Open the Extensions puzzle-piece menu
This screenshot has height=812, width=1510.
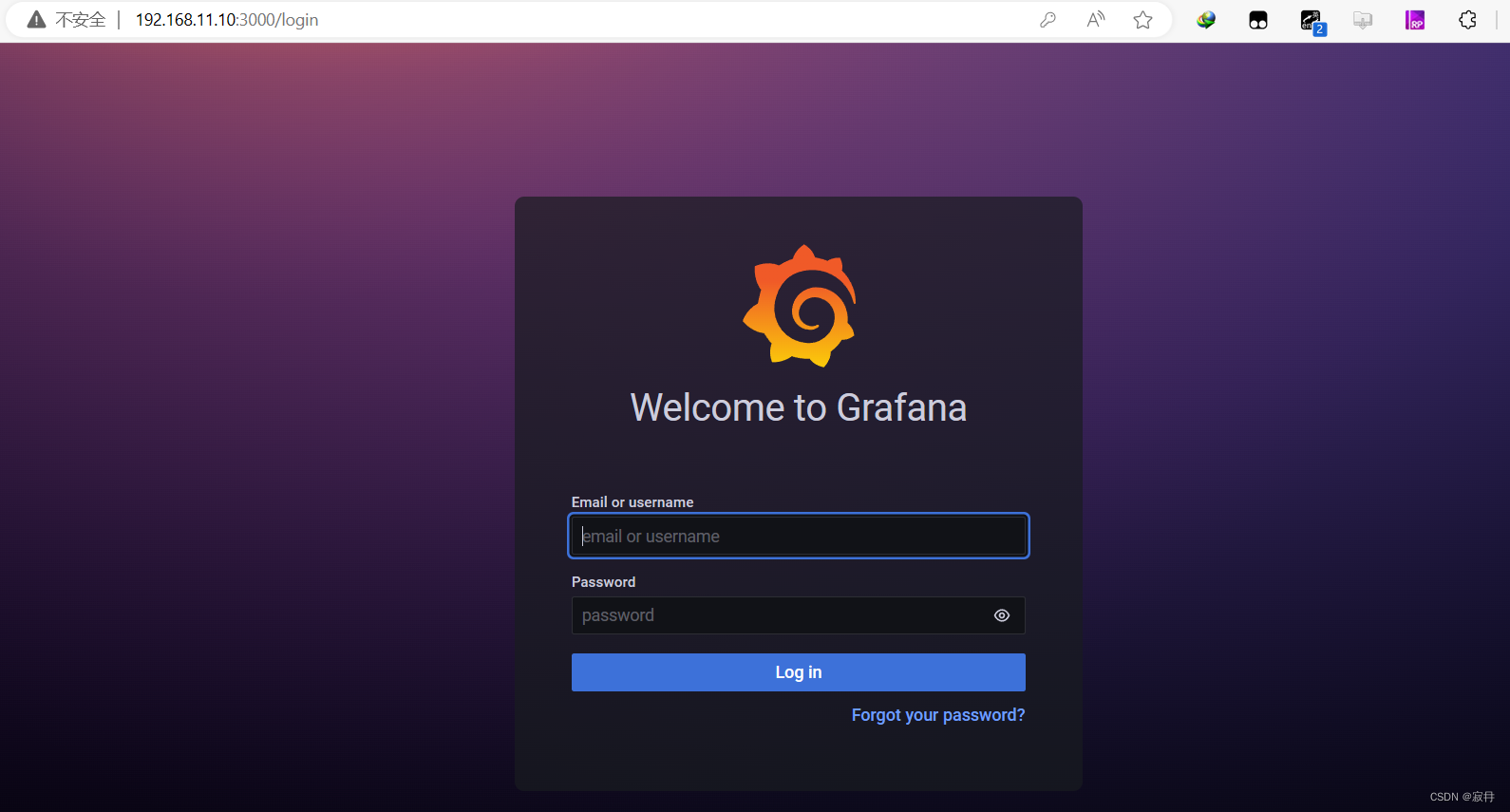[1467, 20]
